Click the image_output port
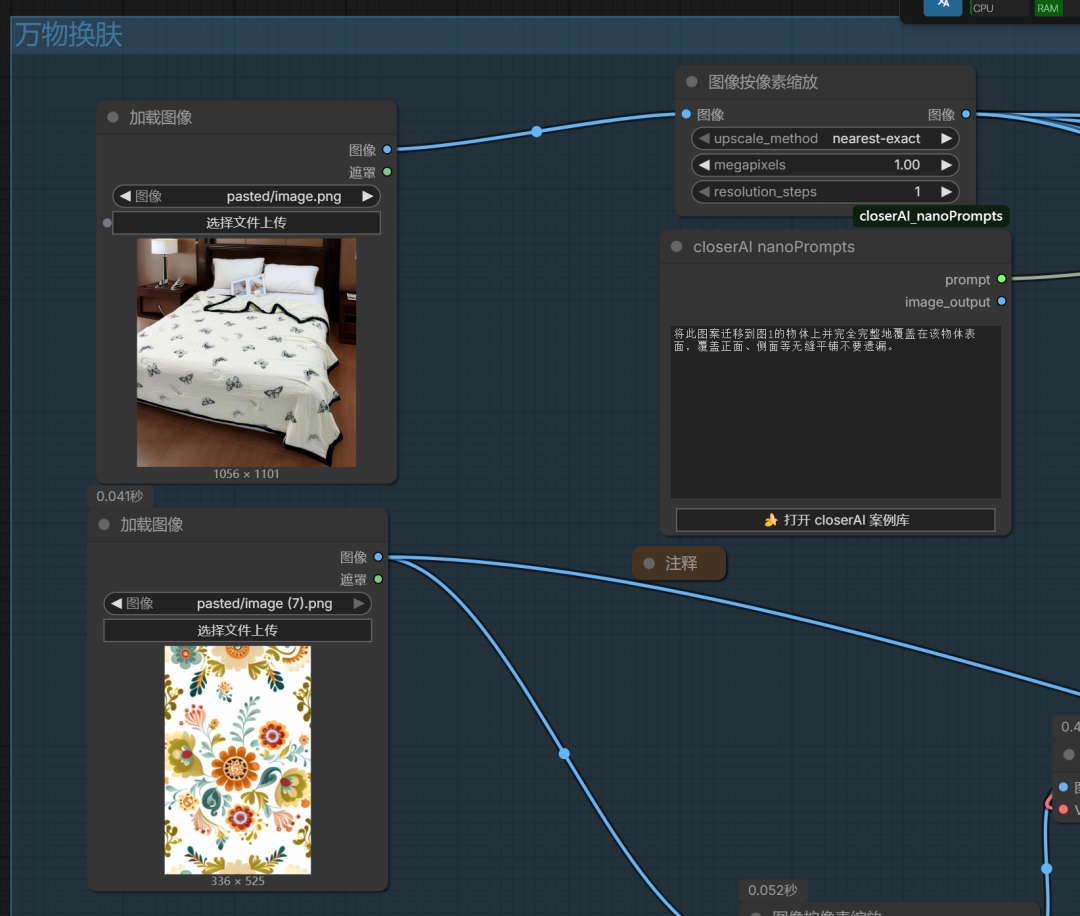The height and width of the screenshot is (916, 1080). [1001, 301]
